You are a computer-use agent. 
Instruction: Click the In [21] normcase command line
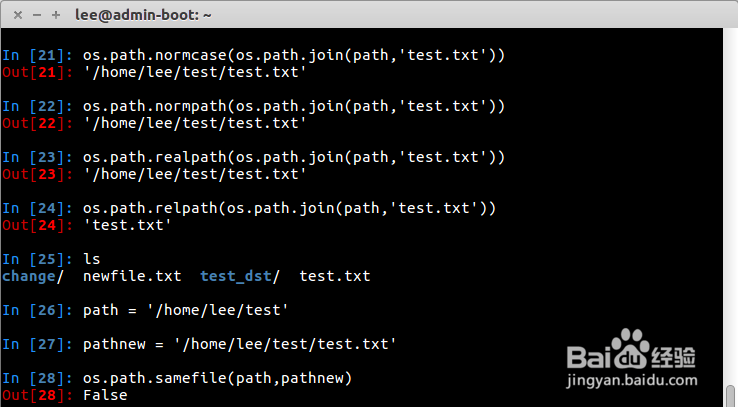tap(293, 55)
